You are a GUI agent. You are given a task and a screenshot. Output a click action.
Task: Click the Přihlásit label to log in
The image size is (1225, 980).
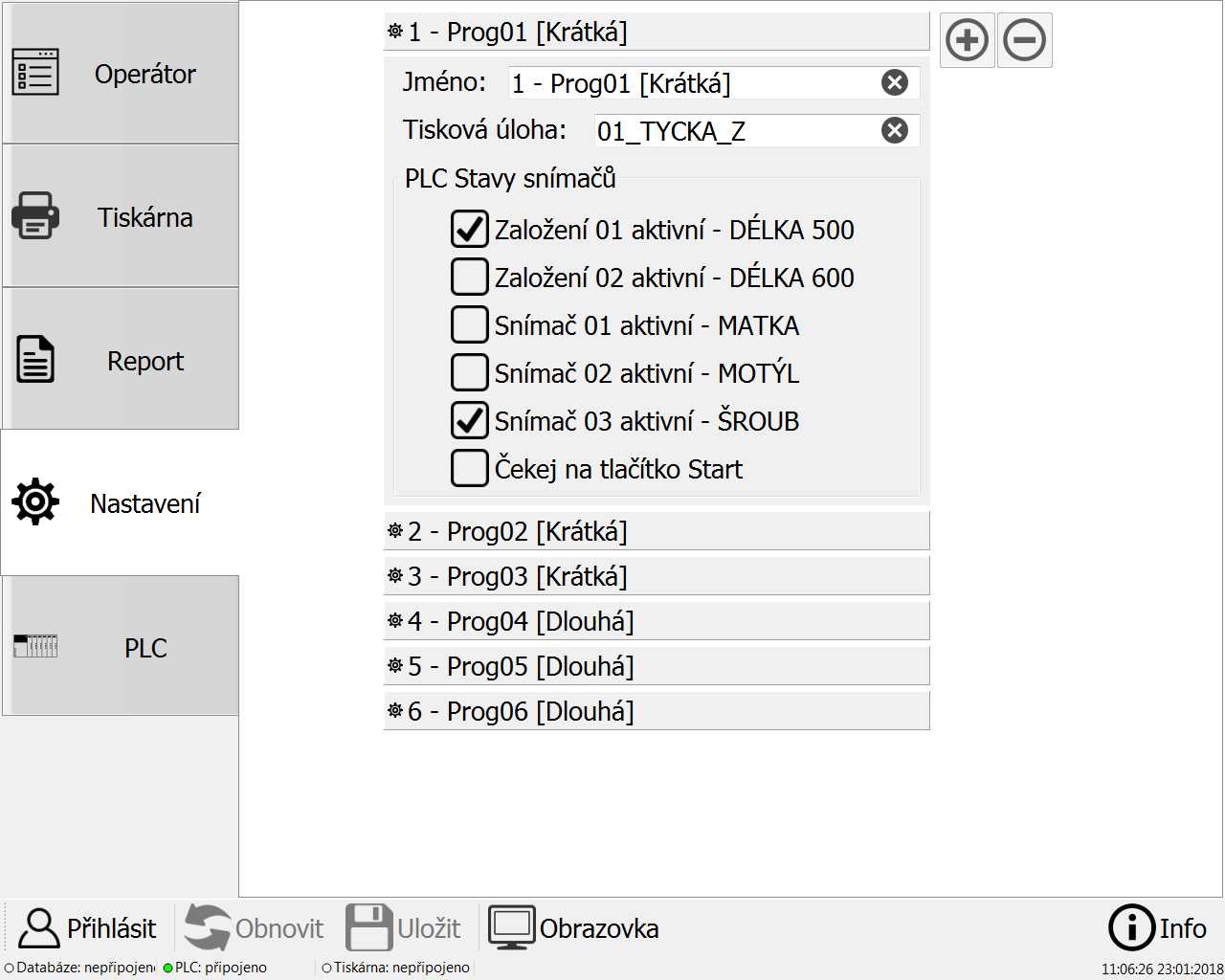(111, 929)
